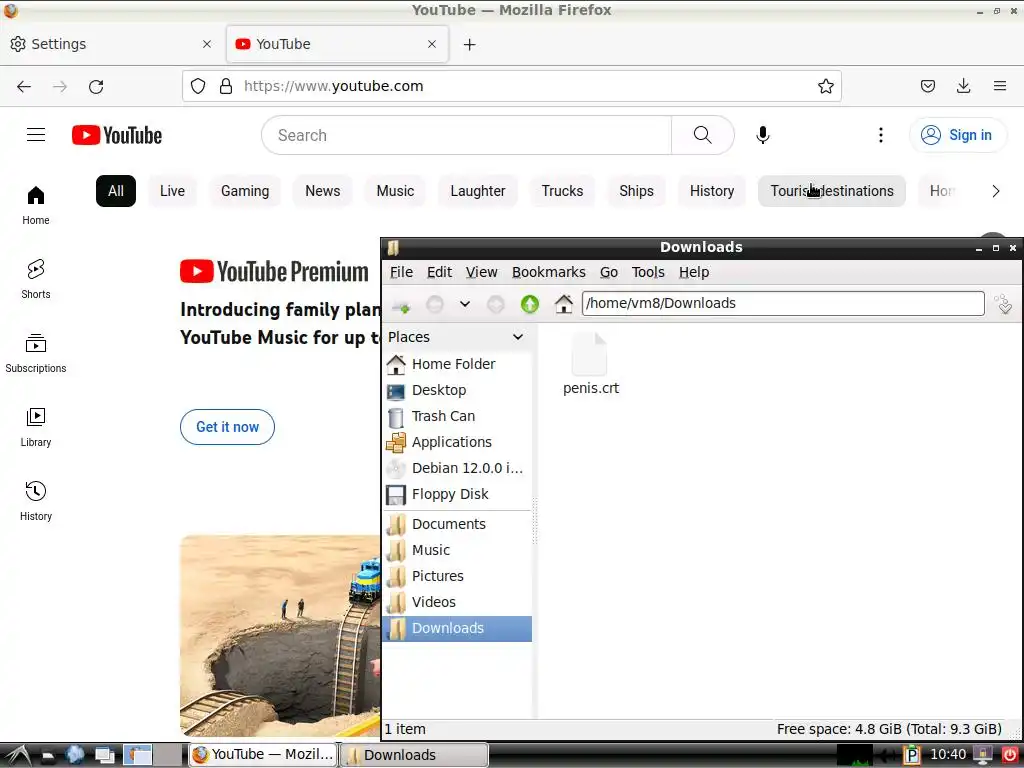Bookmark this page with the star icon
Screen dimensions: 1024x768
tap(825, 86)
